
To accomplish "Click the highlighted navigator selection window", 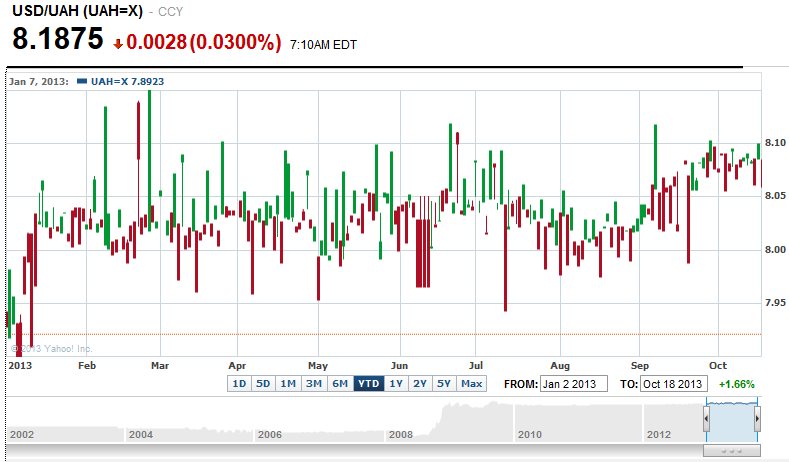I will point(732,420).
